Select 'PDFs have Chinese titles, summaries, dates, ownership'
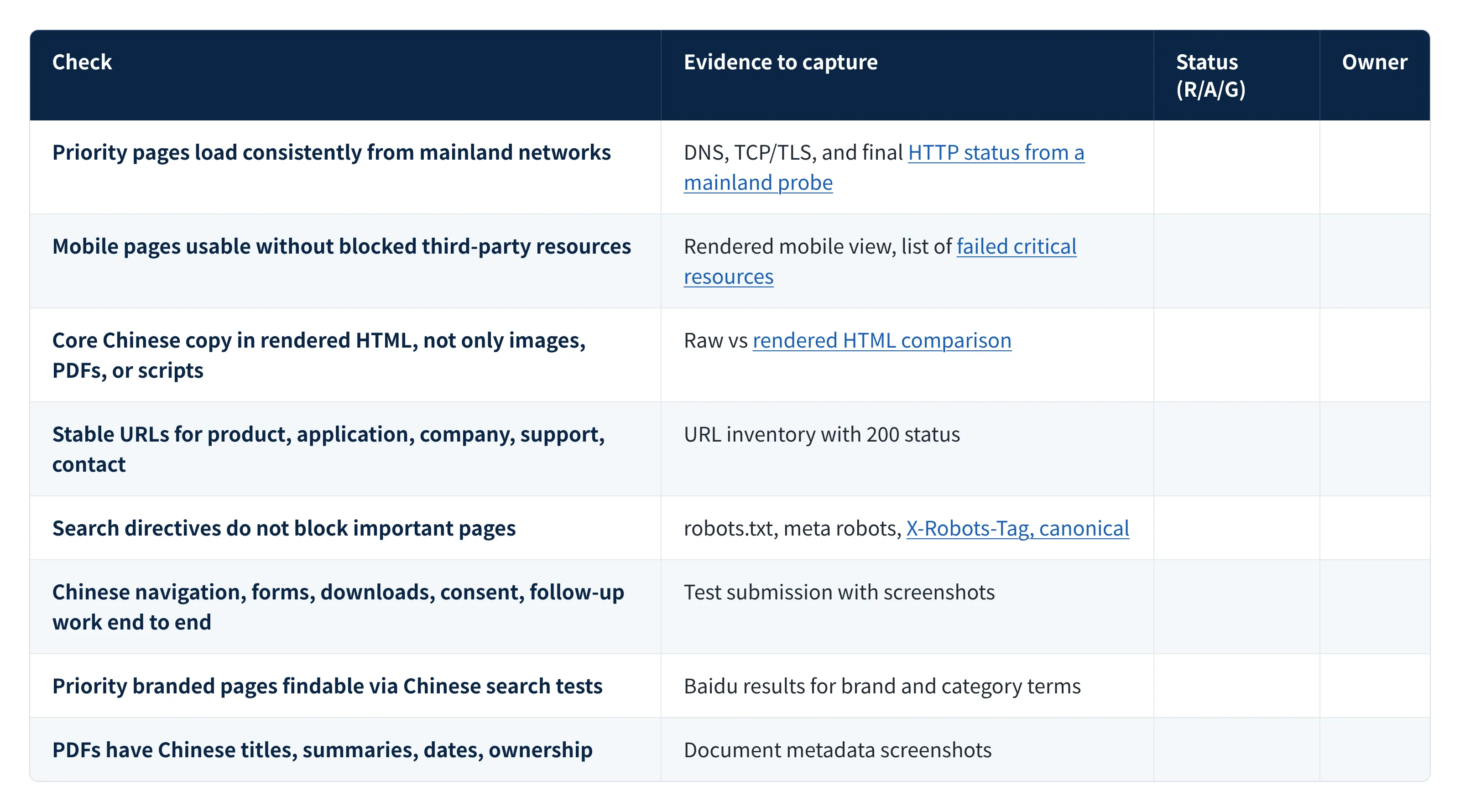This screenshot has width=1460, height=812. (323, 750)
